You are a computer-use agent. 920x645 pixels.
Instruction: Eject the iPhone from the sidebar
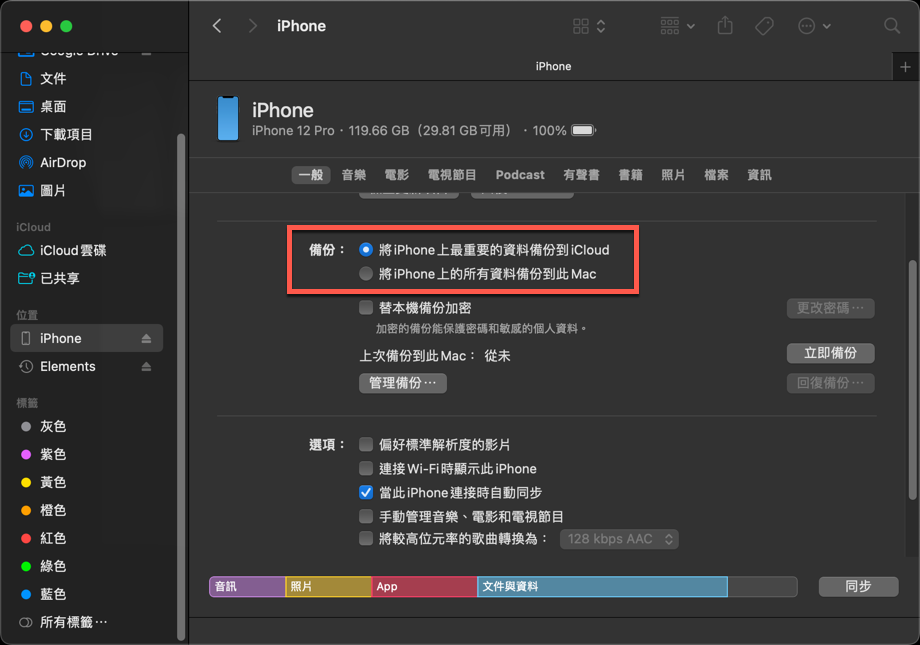(x=146, y=339)
